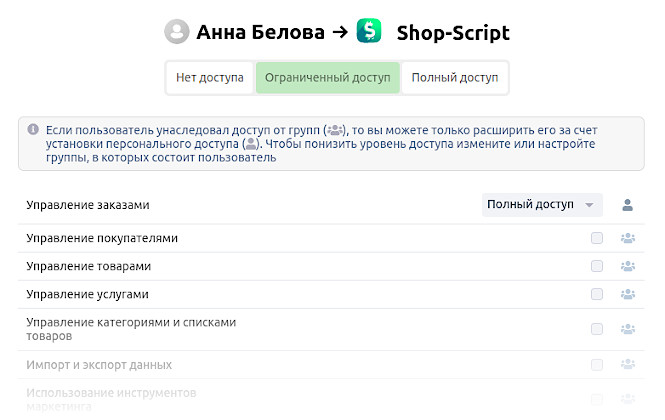This screenshot has width=665, height=420.
Task: Click group icon in product management row
Action: click(628, 266)
